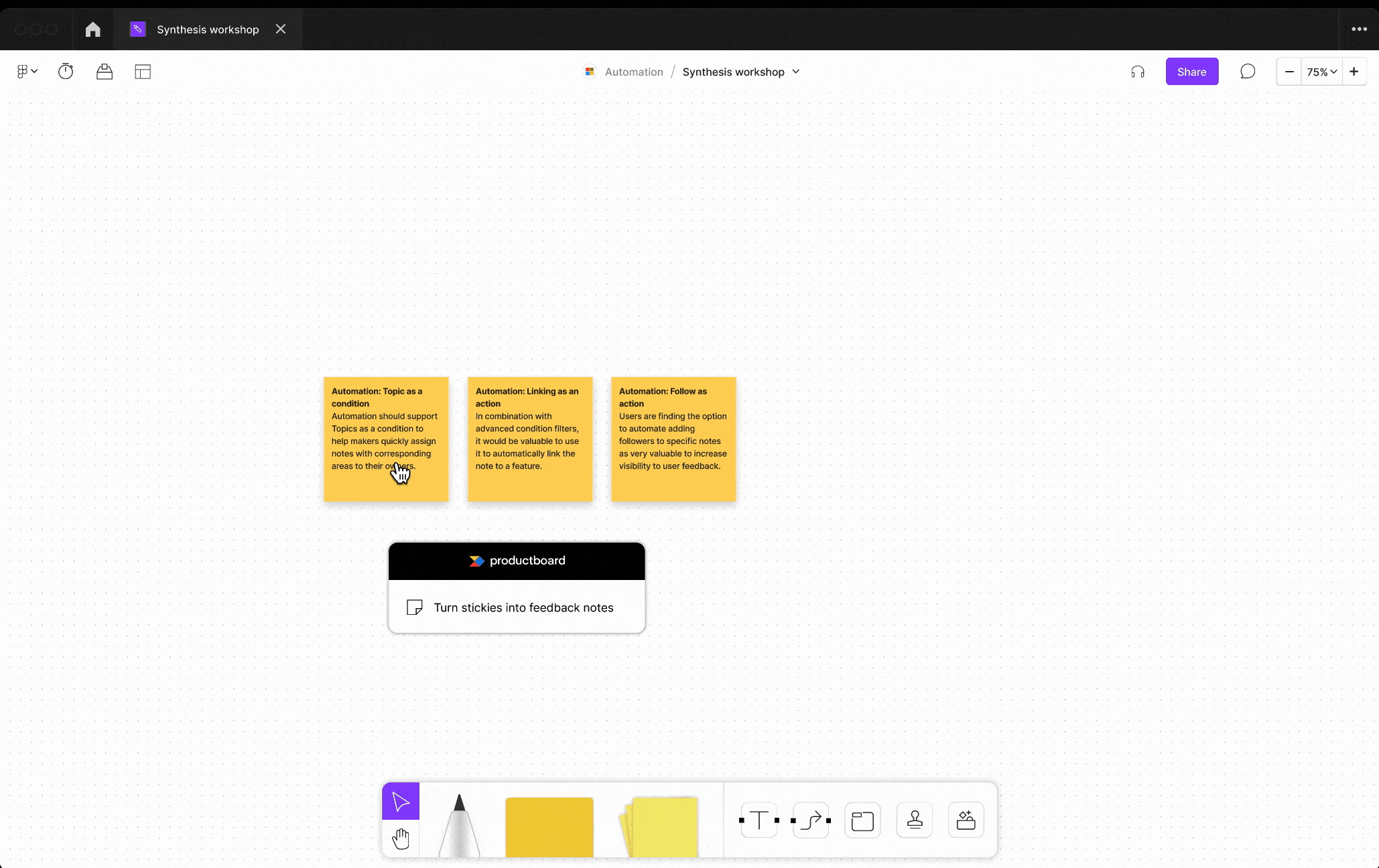The height and width of the screenshot is (868, 1379).
Task: Open the zoom level dropdown
Action: pyautogui.click(x=1321, y=72)
